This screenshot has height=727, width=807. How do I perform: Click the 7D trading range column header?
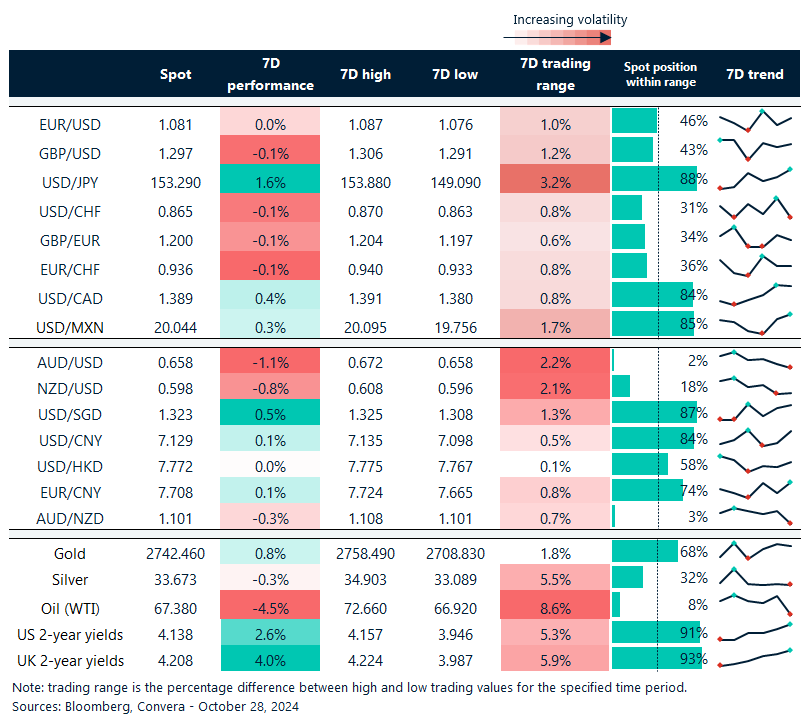pos(555,75)
